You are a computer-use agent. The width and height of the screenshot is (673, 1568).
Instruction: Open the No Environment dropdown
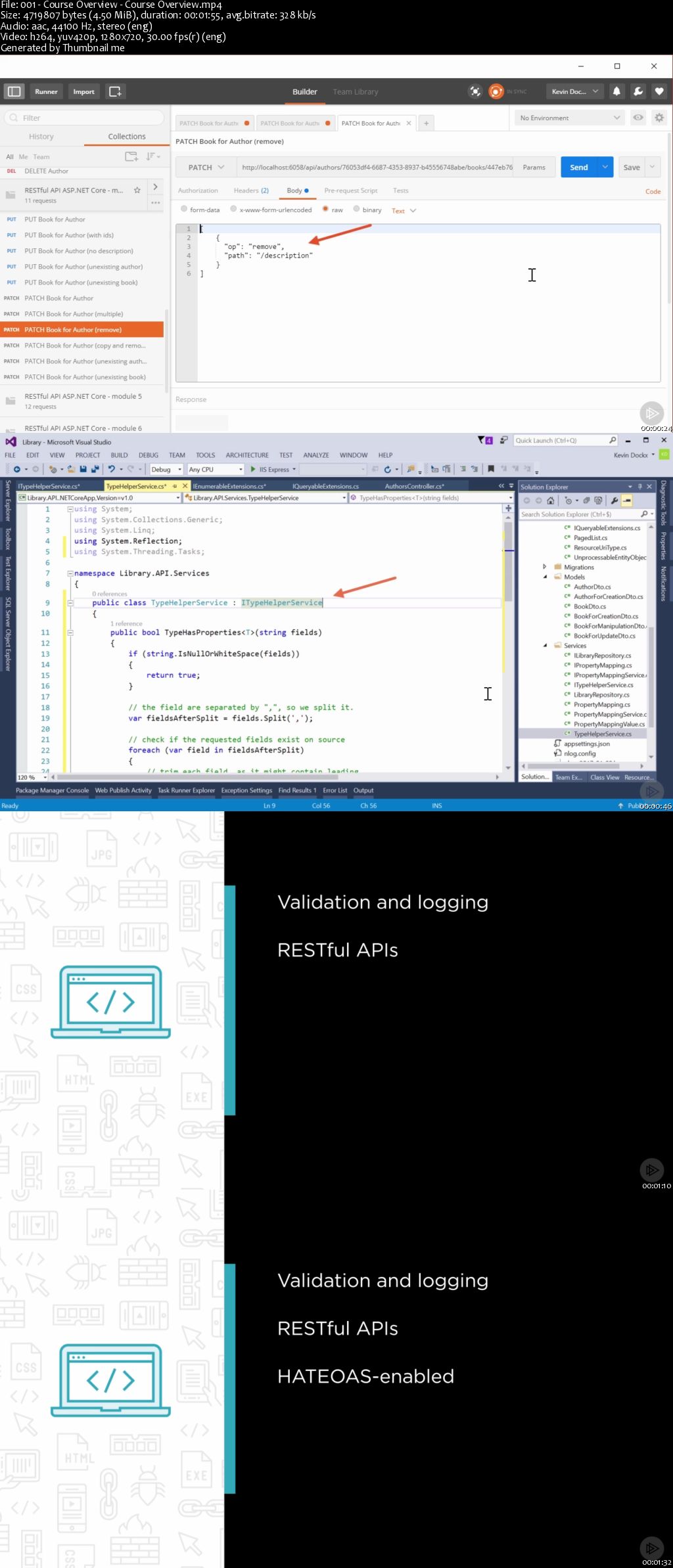click(x=569, y=118)
